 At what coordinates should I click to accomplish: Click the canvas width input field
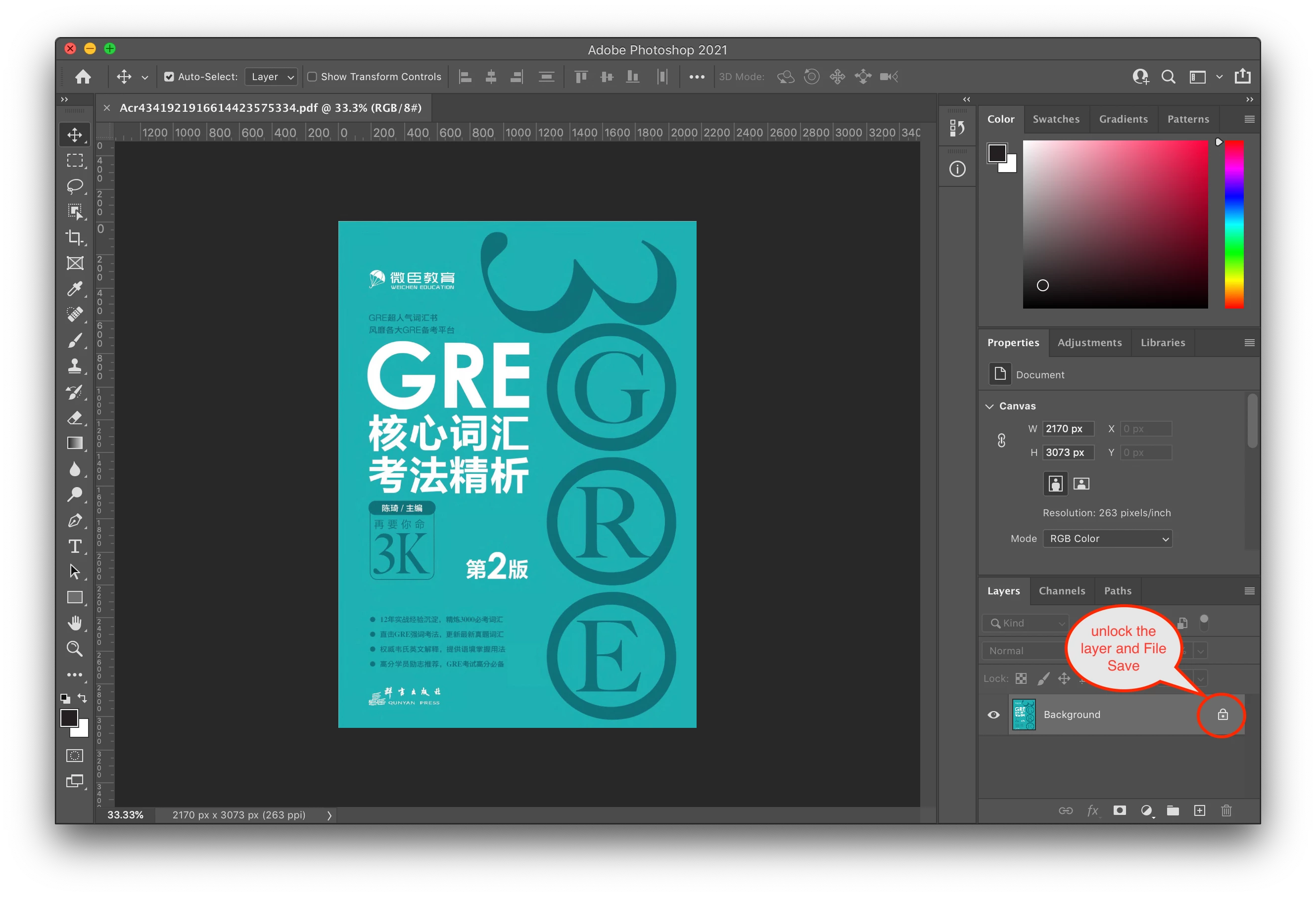click(1068, 428)
